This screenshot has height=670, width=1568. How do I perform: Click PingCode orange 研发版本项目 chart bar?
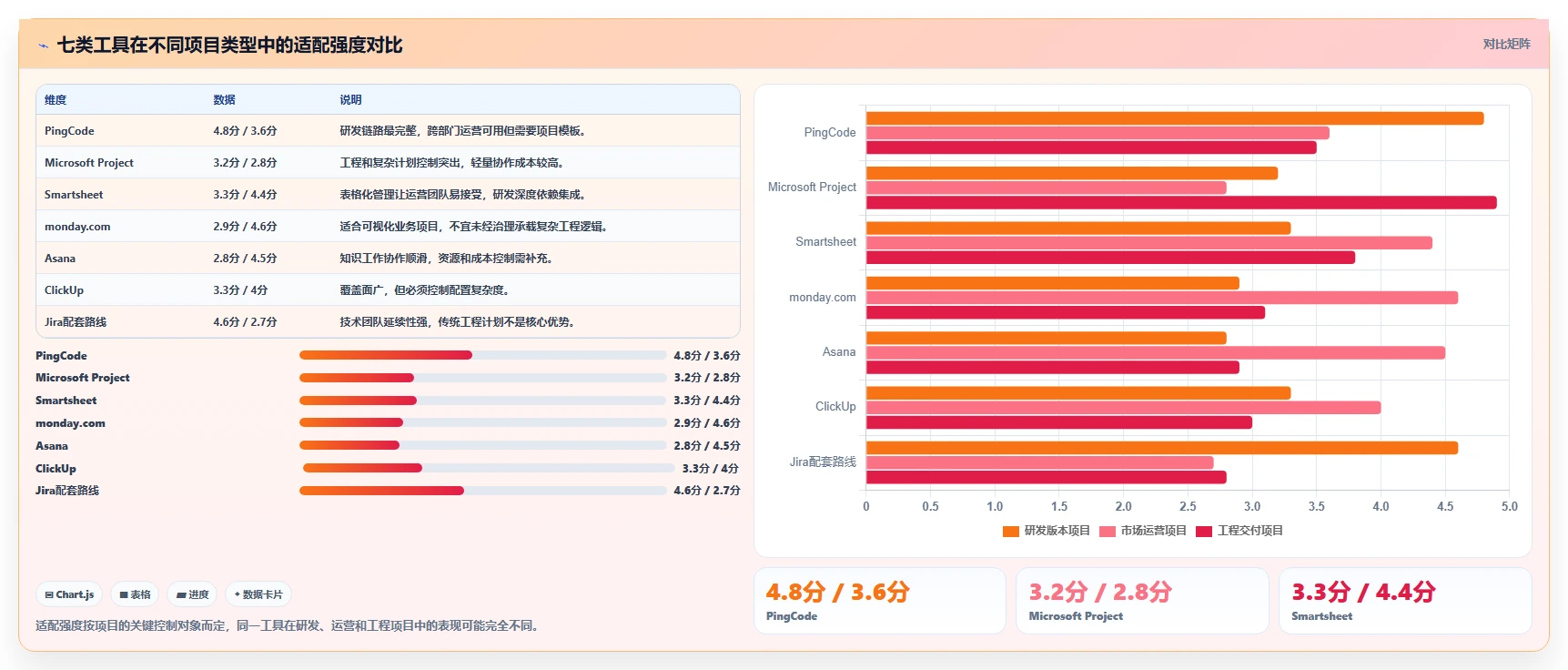pos(1175,118)
